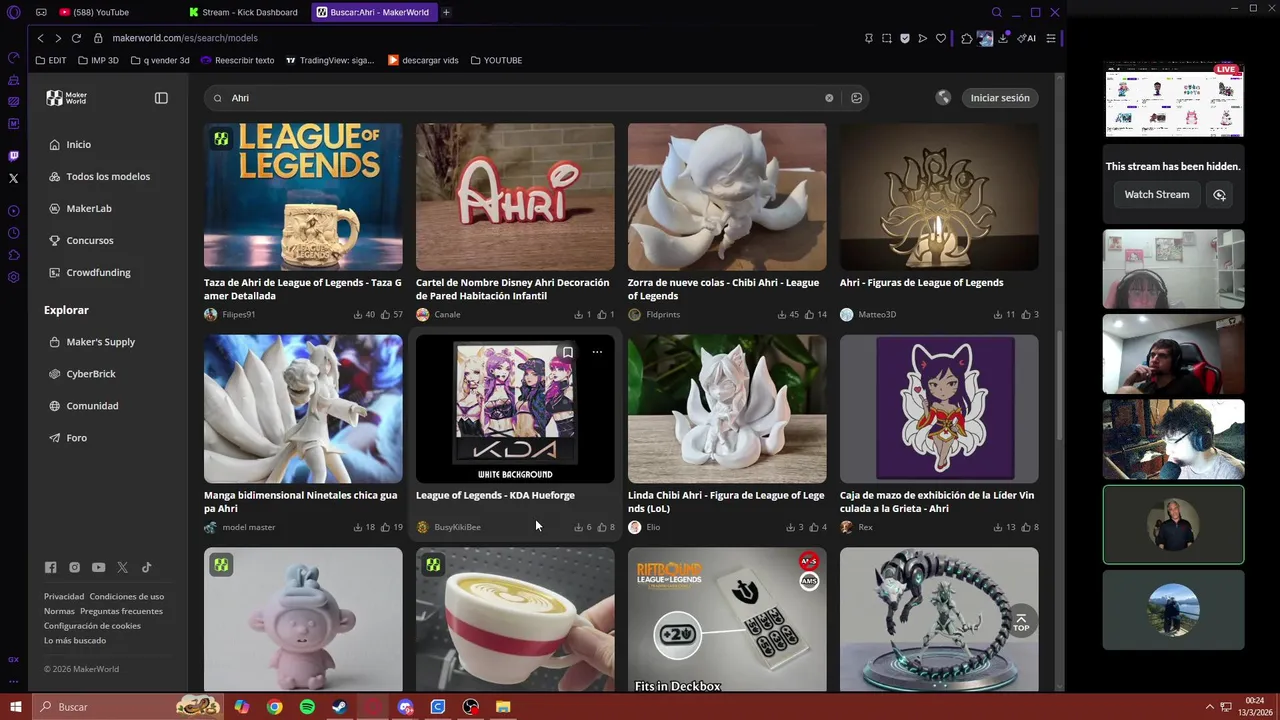Click the MakerWorld logo
Viewport: 1280px width, 720px height.
click(x=67, y=98)
